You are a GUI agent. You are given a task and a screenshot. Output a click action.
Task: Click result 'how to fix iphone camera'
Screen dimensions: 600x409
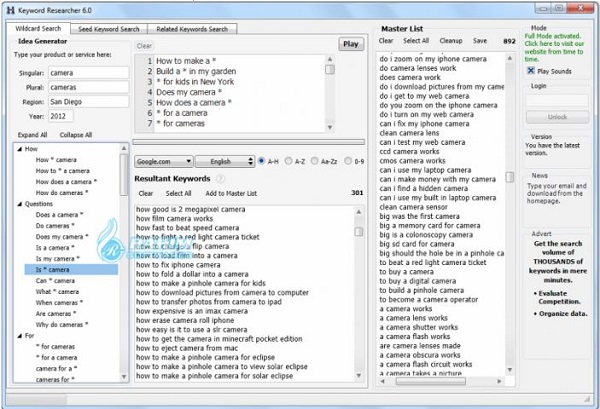[178, 265]
